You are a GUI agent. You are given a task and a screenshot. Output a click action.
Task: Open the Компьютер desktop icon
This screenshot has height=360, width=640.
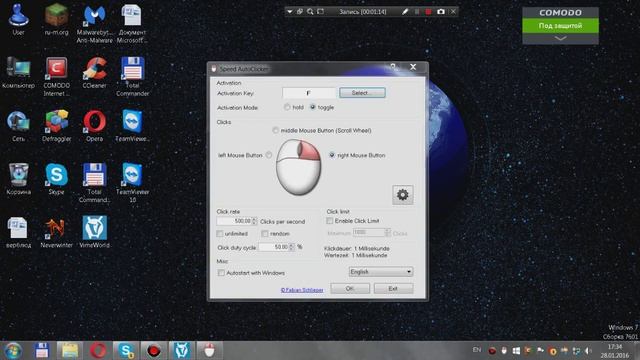(18, 72)
